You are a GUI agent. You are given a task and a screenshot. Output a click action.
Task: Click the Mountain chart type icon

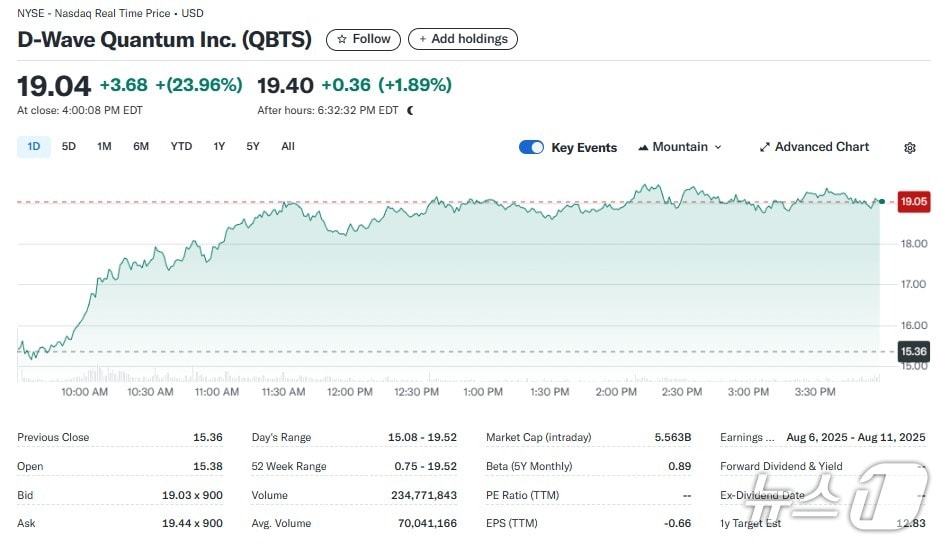click(642, 147)
